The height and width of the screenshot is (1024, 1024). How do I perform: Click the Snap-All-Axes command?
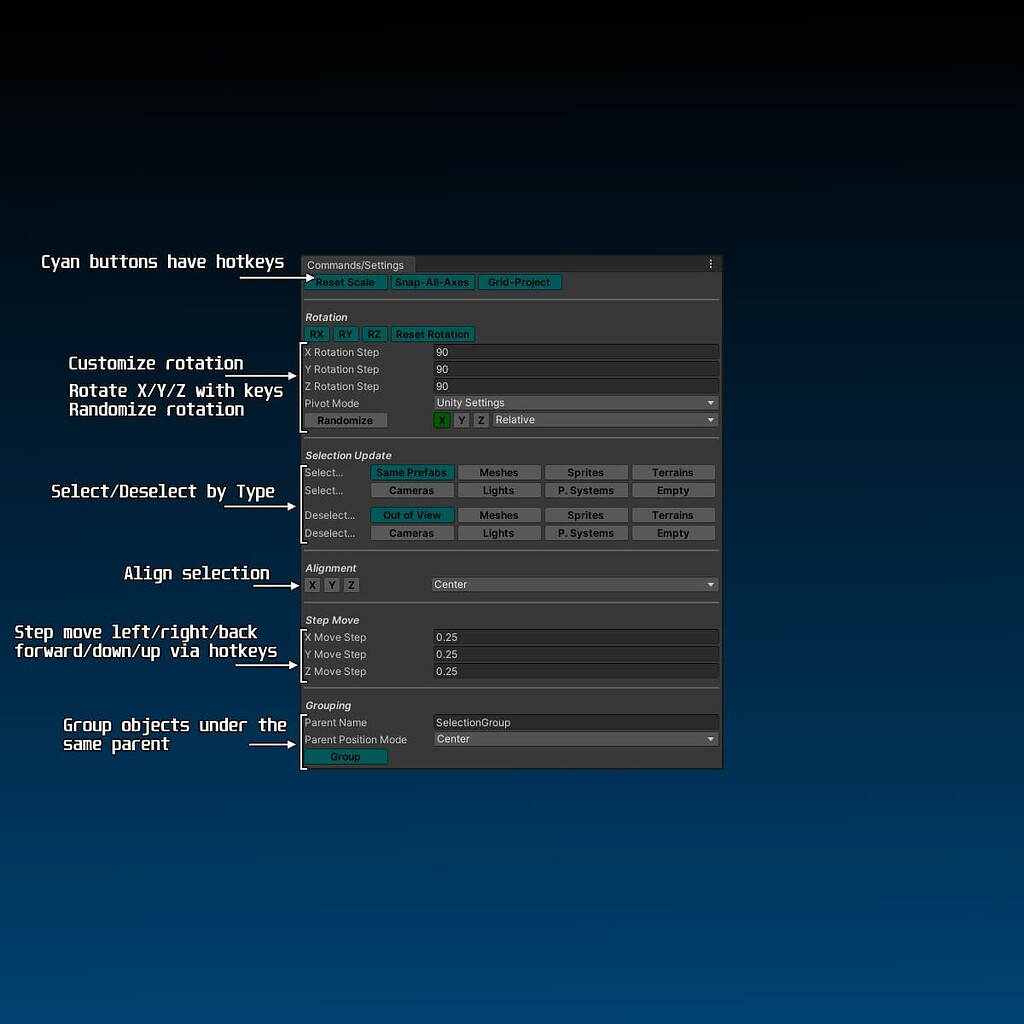[432, 282]
